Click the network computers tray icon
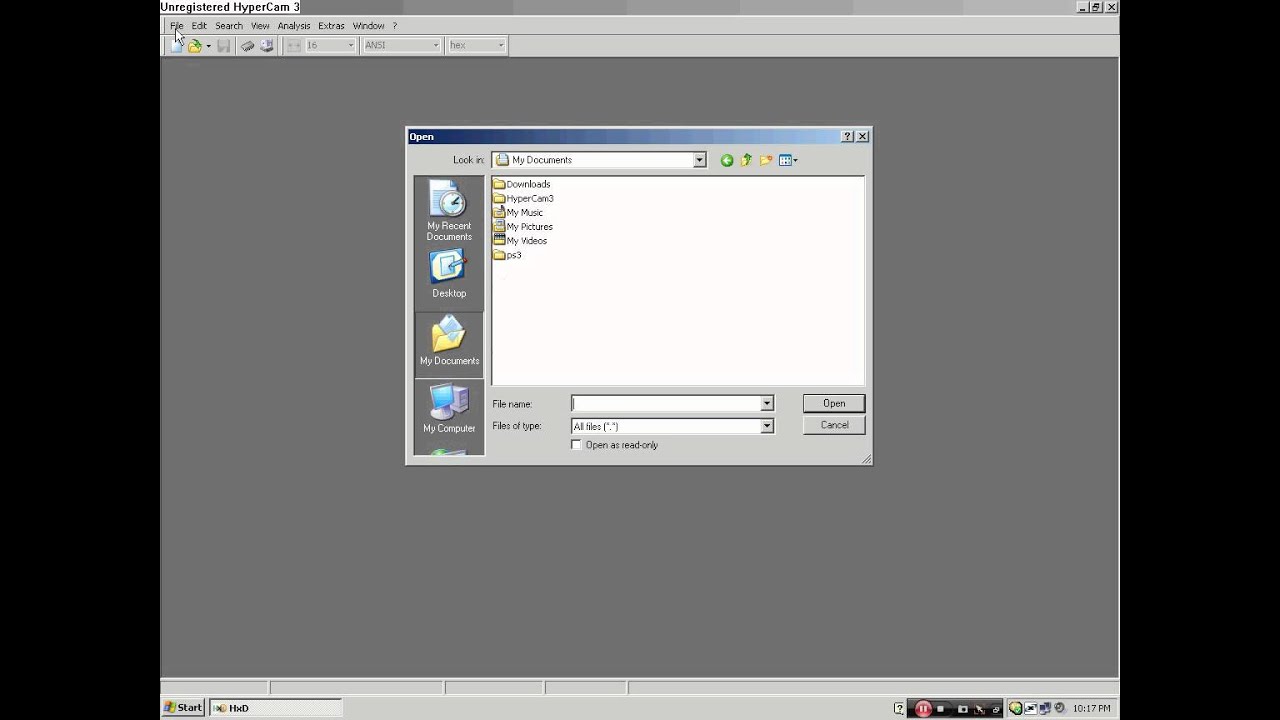The image size is (1280, 720). coord(1044,708)
